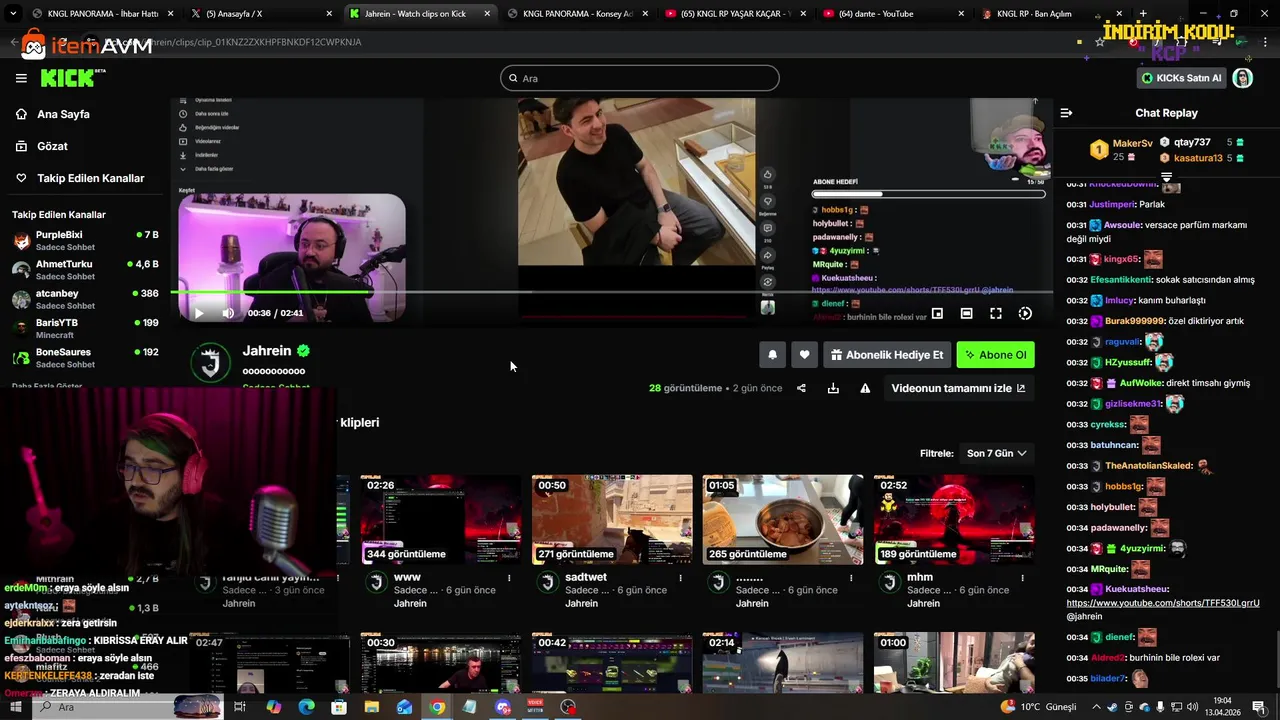Viewport: 1280px width, 720px height.
Task: Switch to the dante - YouTube tab
Action: (x=893, y=14)
